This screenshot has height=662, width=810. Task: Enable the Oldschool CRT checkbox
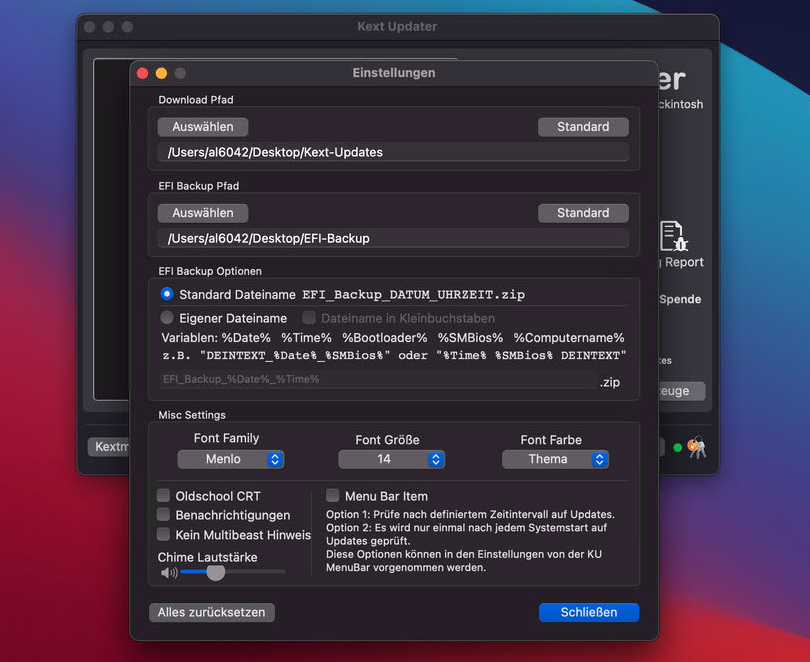click(x=163, y=495)
